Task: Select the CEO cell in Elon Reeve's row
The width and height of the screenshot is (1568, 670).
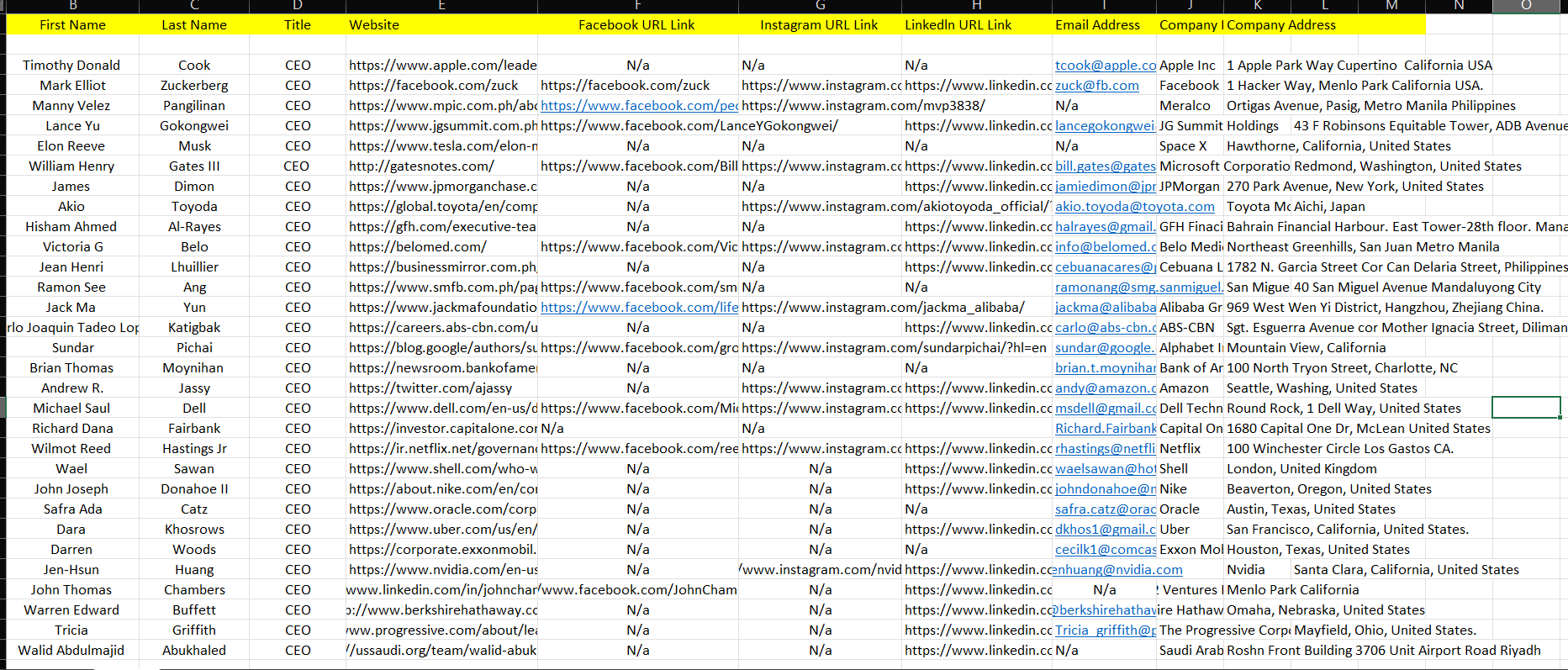Action: pos(298,145)
